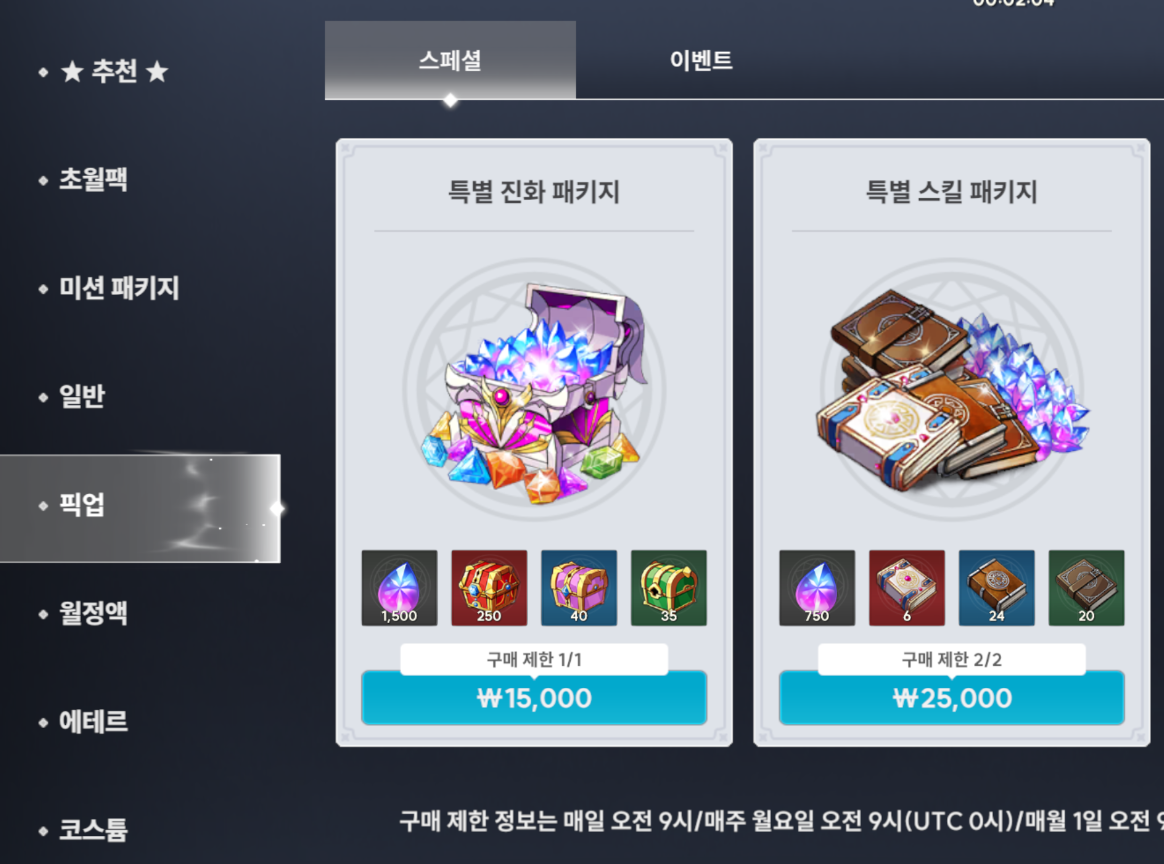Switch to the 이벤트 tab

pyautogui.click(x=701, y=60)
